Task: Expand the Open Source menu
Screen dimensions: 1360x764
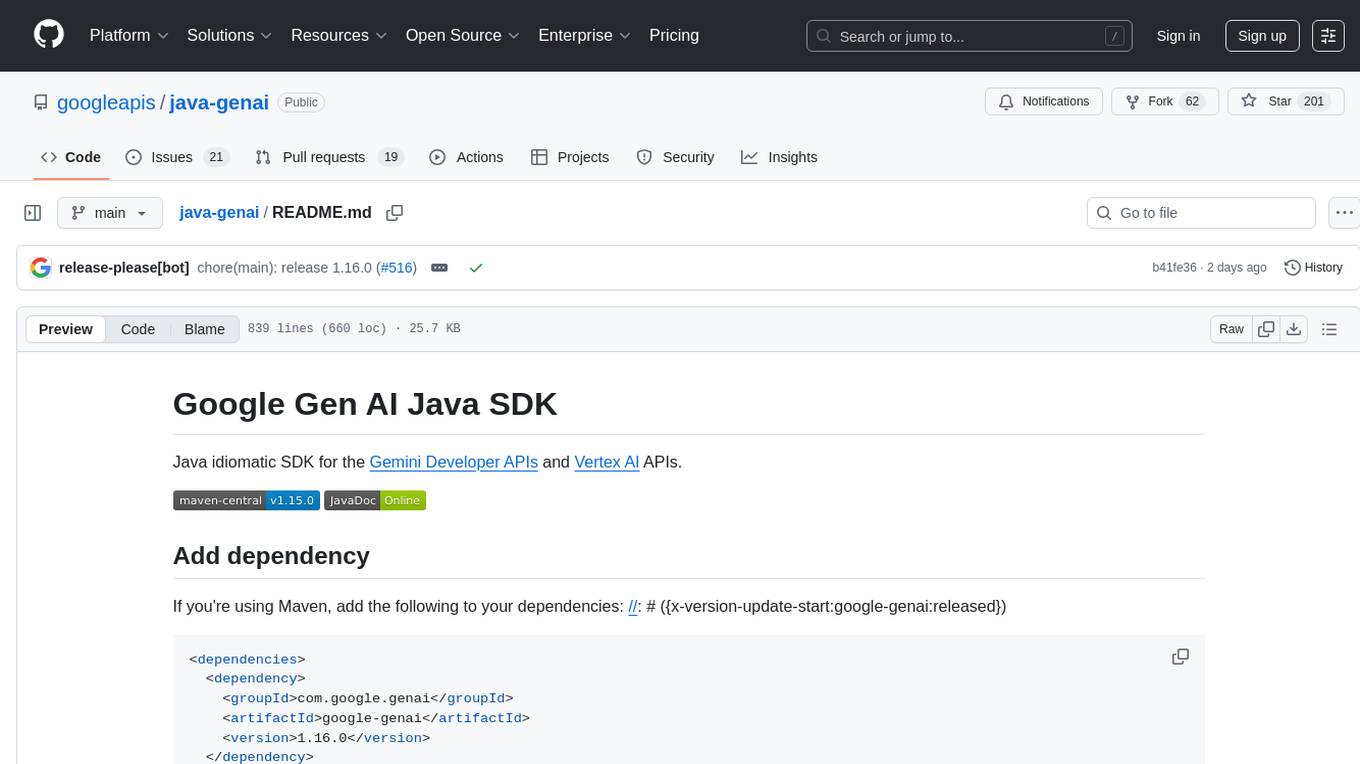Action: pyautogui.click(x=463, y=35)
